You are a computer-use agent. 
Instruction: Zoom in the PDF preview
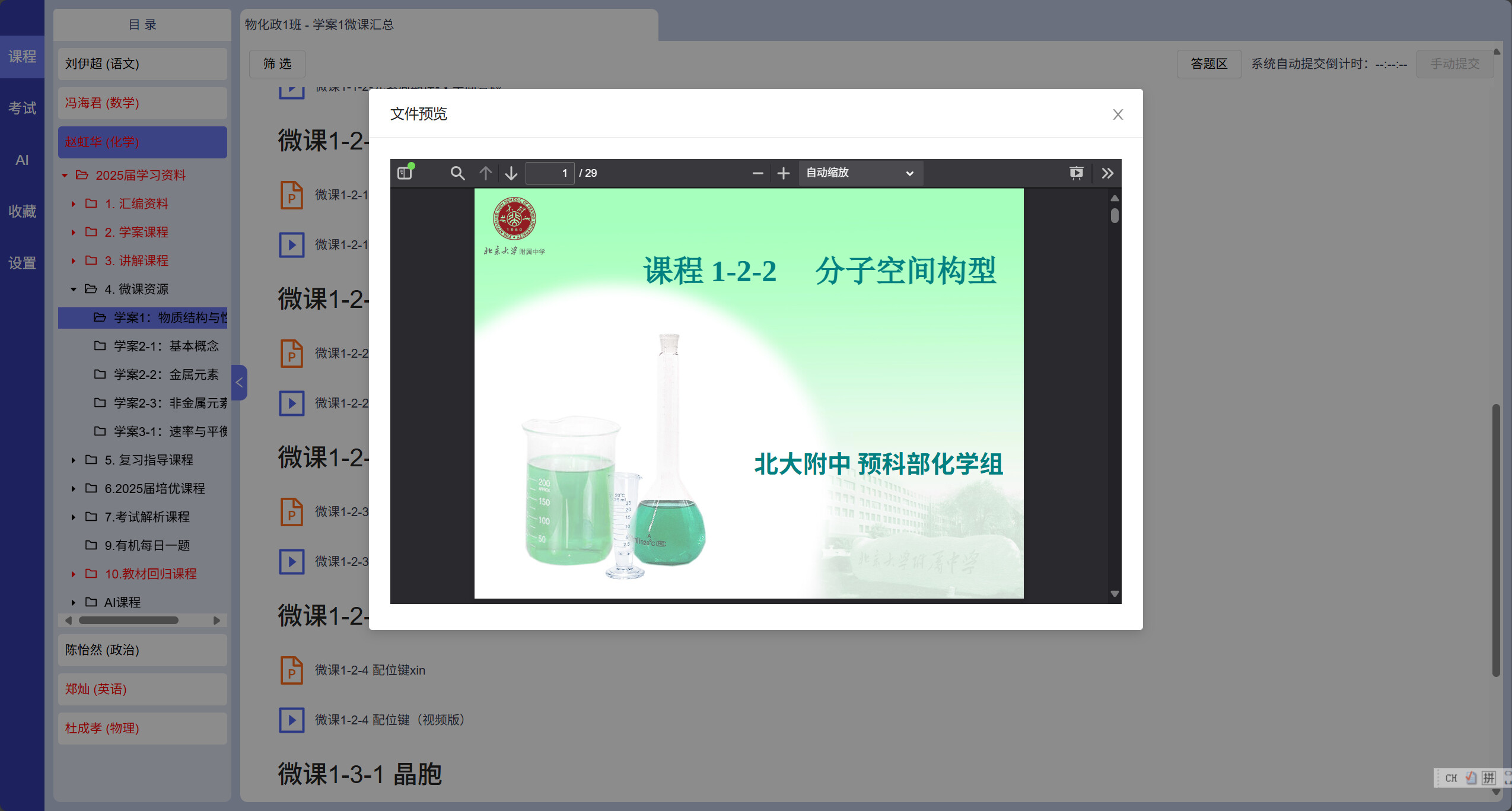[783, 173]
